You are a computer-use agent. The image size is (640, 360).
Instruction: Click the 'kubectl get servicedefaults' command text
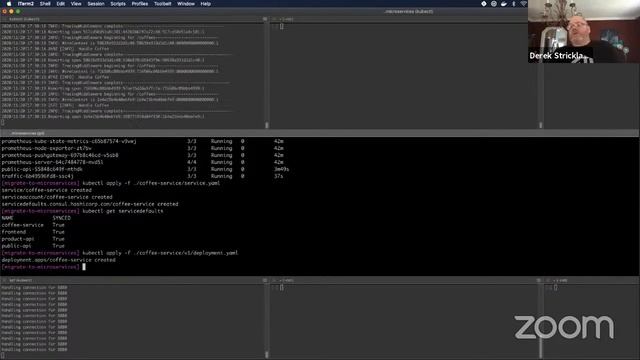click(123, 211)
